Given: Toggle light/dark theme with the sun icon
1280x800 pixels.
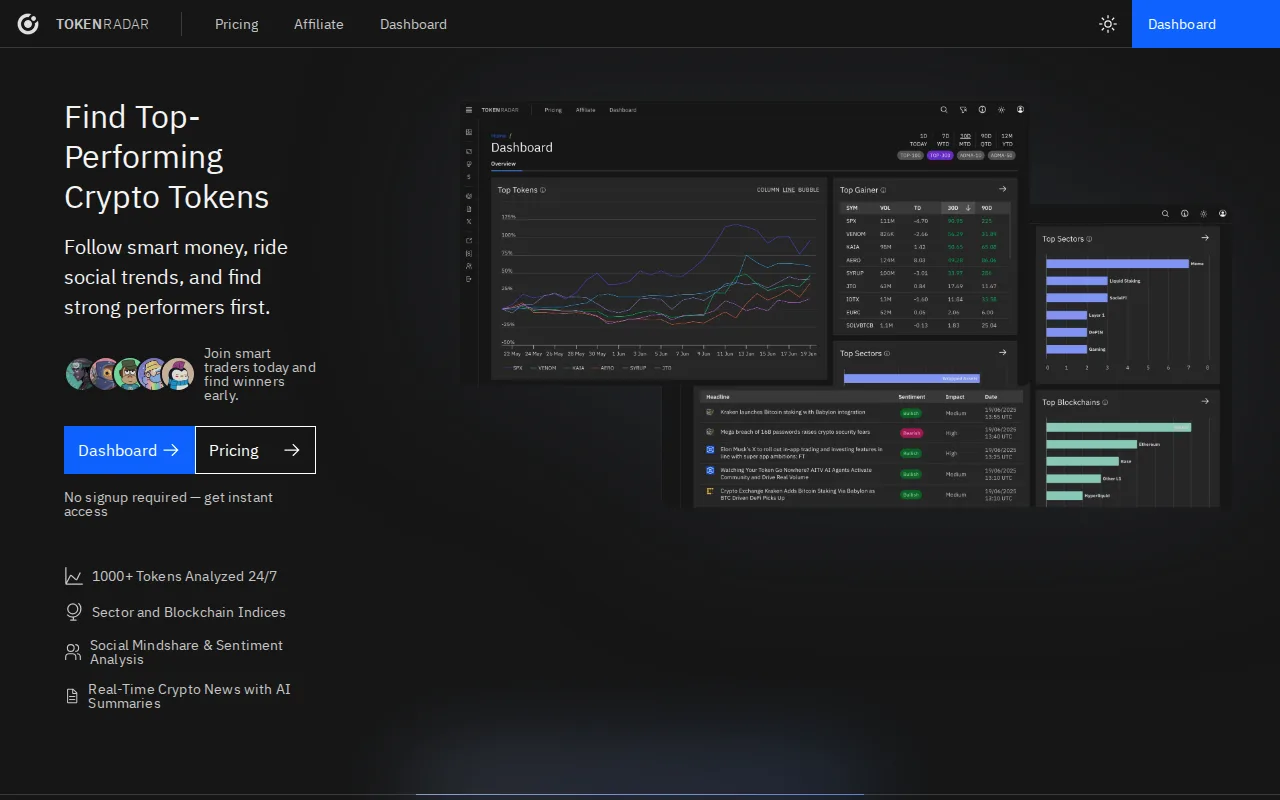Looking at the screenshot, I should (x=1108, y=24).
